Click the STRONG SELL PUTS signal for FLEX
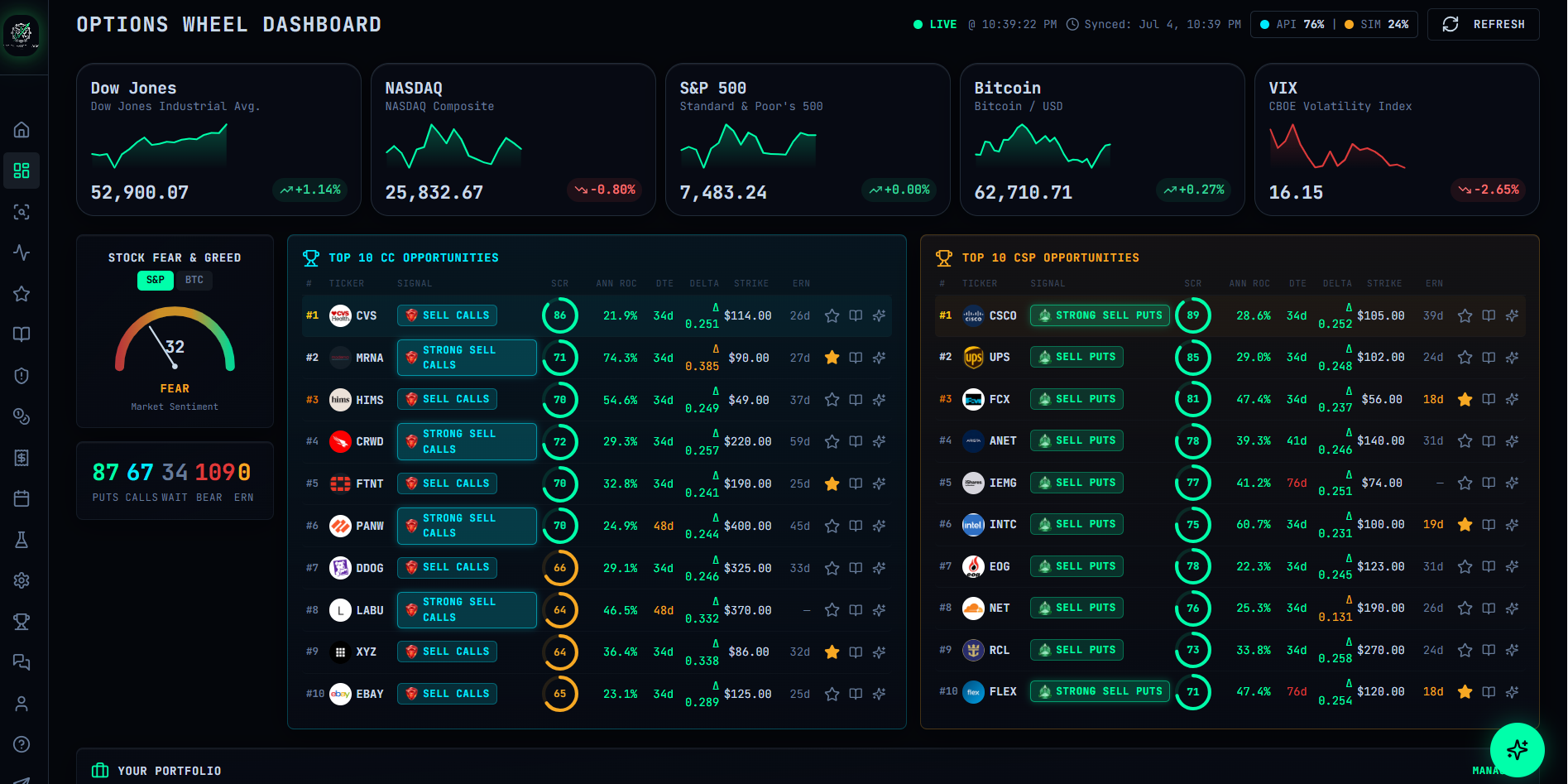Image resolution: width=1568 pixels, height=784 pixels. pyautogui.click(x=1100, y=691)
